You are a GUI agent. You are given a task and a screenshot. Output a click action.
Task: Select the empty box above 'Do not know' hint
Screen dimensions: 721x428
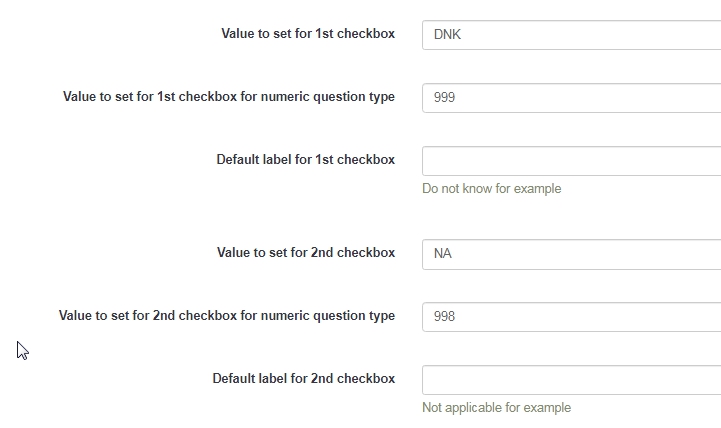[571, 161]
